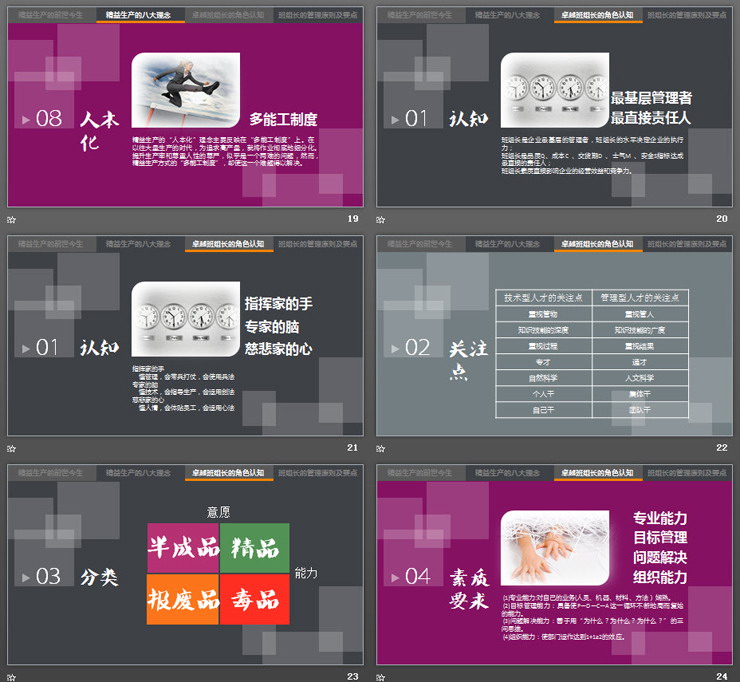Viewport: 740px width, 682px height.
Task: Click the animation star icon under slide 20
Action: [381, 219]
